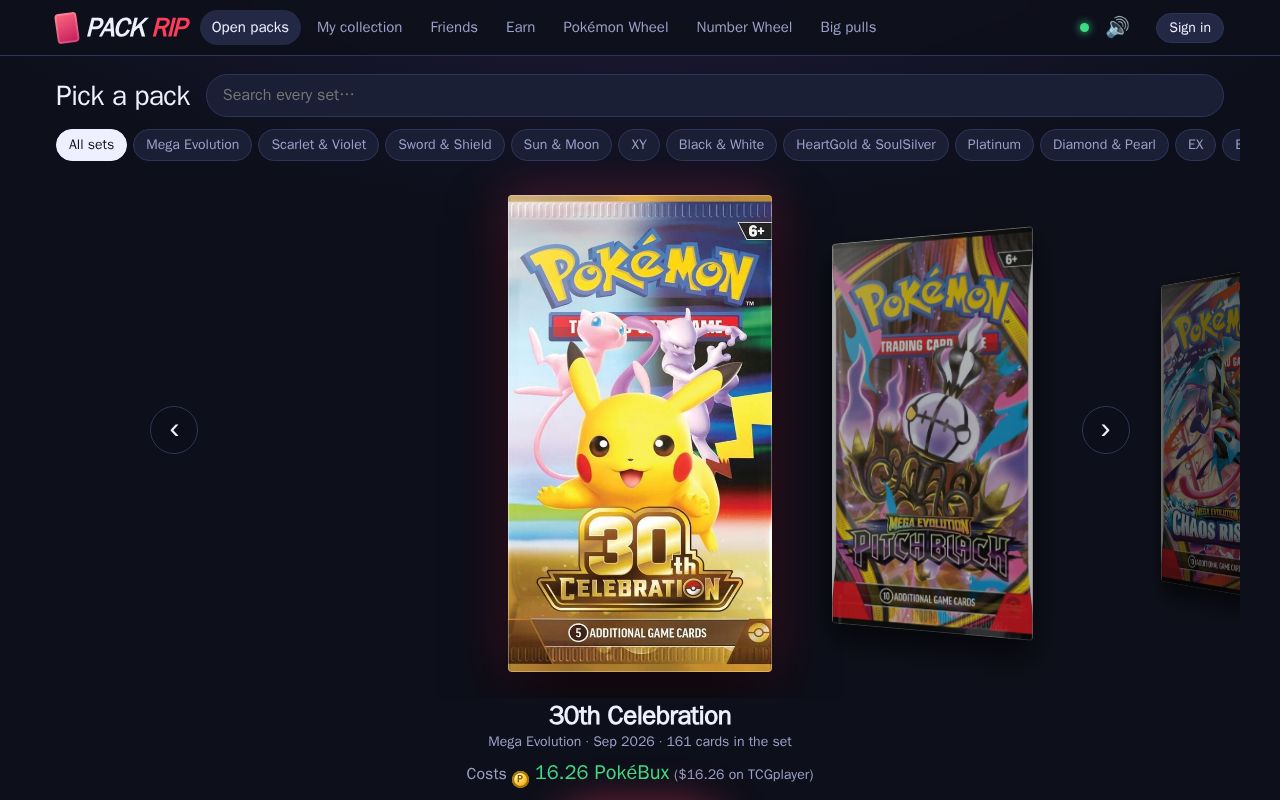
Task: View Big pulls
Action: coord(848,27)
